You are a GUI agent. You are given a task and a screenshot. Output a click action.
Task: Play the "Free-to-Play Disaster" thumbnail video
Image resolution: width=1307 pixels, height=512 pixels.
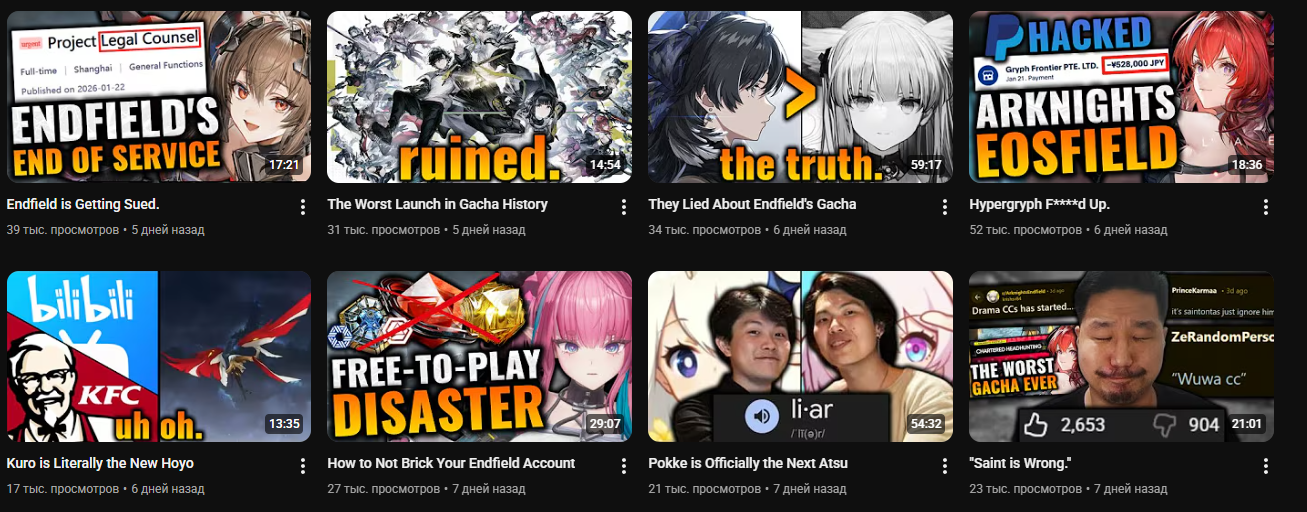point(479,356)
